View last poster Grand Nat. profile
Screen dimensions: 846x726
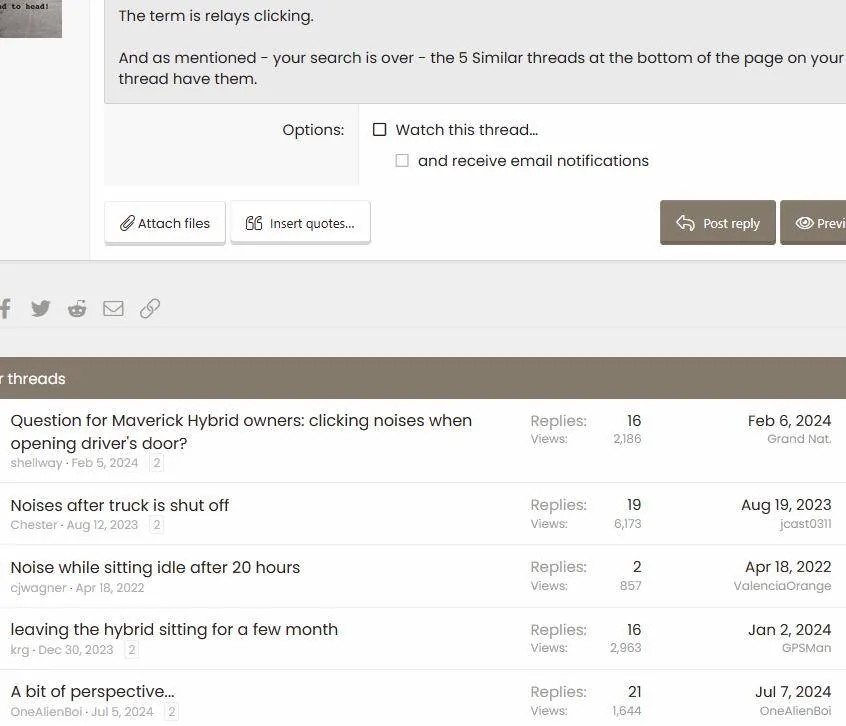tap(799, 439)
